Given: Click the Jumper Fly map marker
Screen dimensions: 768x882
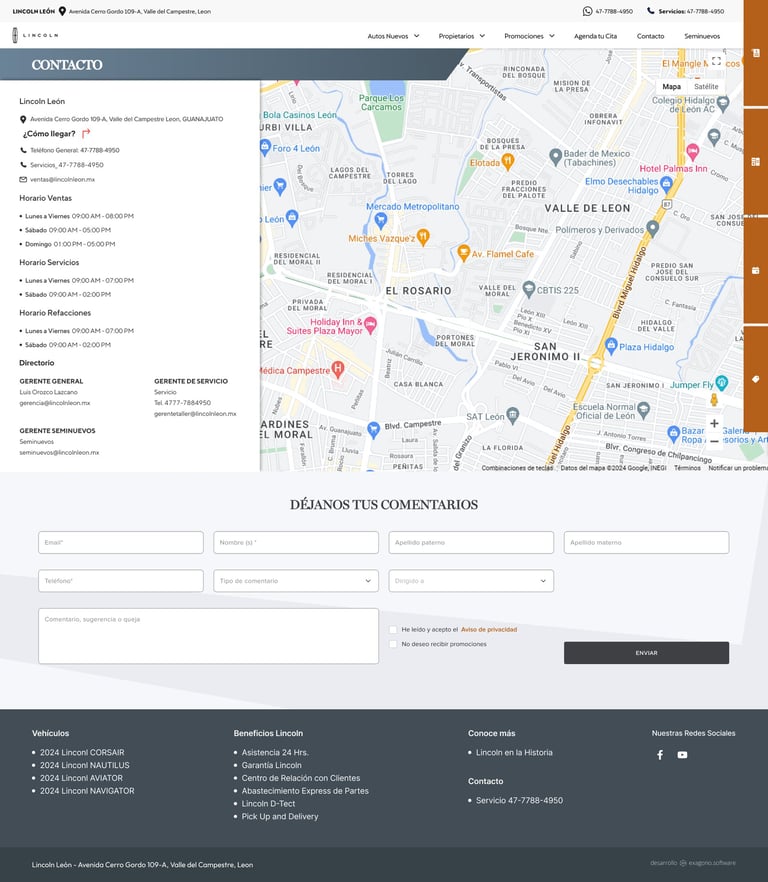Looking at the screenshot, I should (721, 383).
